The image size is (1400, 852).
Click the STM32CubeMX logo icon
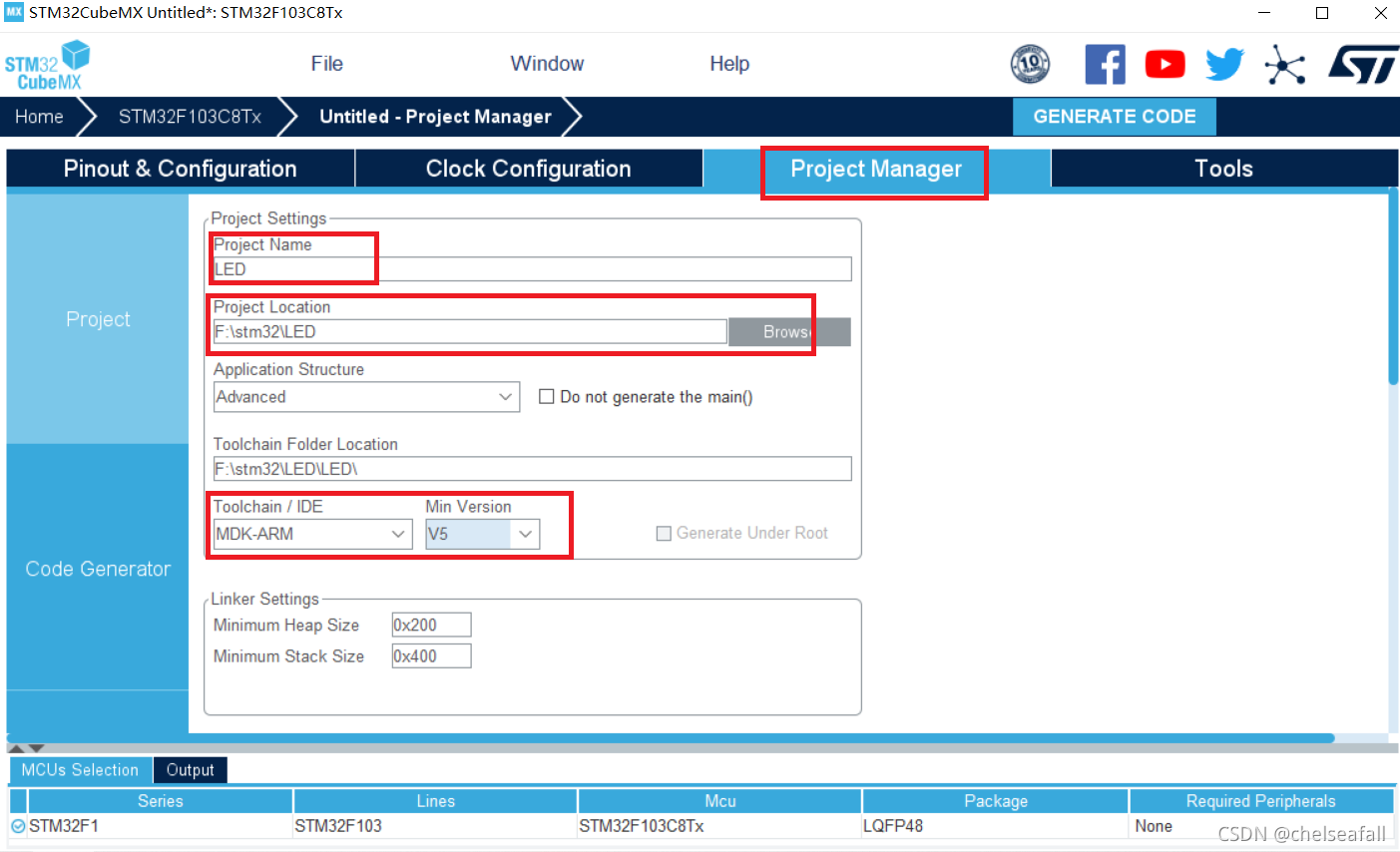(x=47, y=65)
